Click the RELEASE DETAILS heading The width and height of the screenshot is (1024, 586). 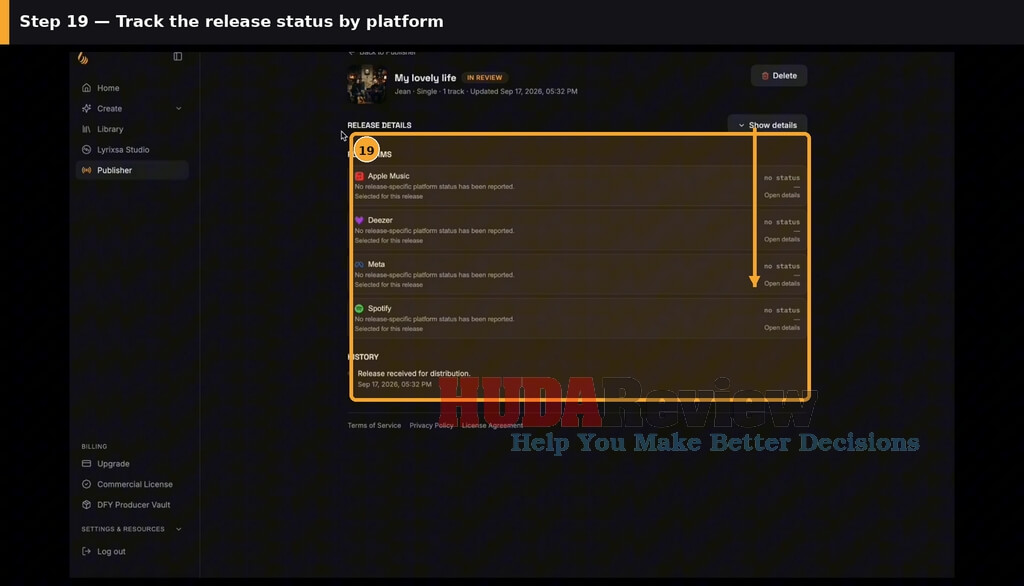coord(379,125)
